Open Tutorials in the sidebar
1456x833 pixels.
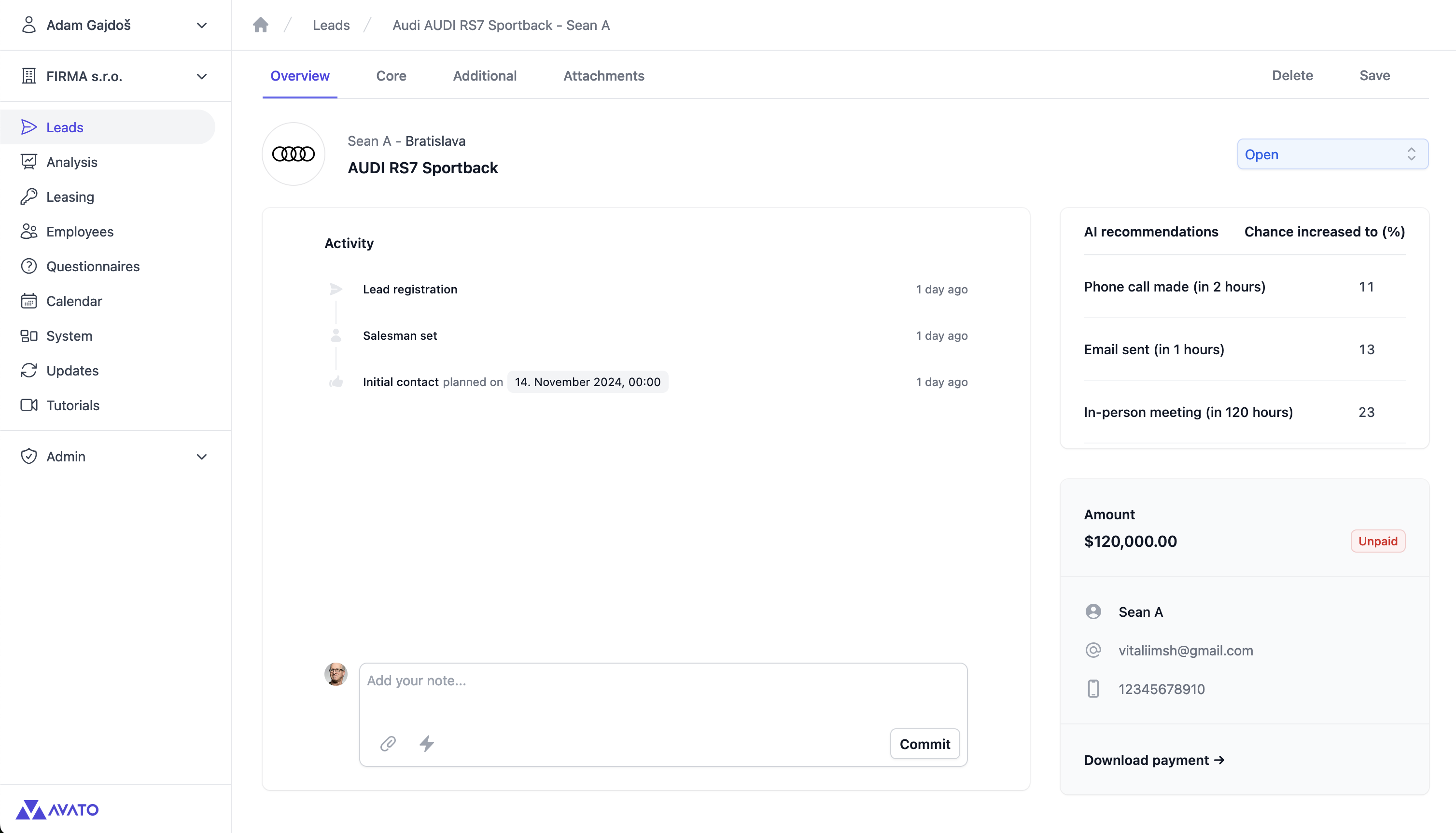(108, 405)
